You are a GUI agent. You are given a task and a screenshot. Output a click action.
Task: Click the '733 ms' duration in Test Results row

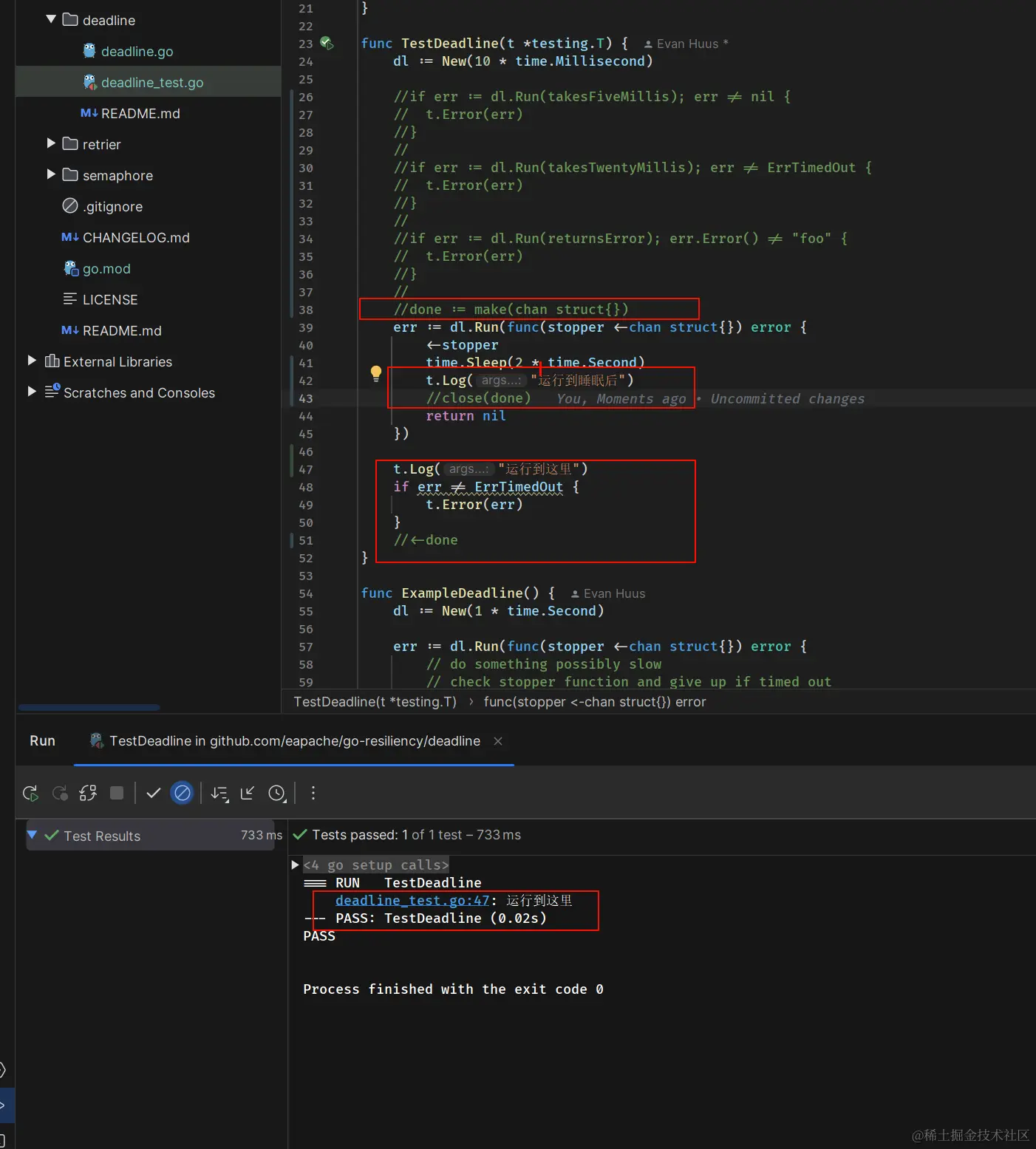(262, 835)
